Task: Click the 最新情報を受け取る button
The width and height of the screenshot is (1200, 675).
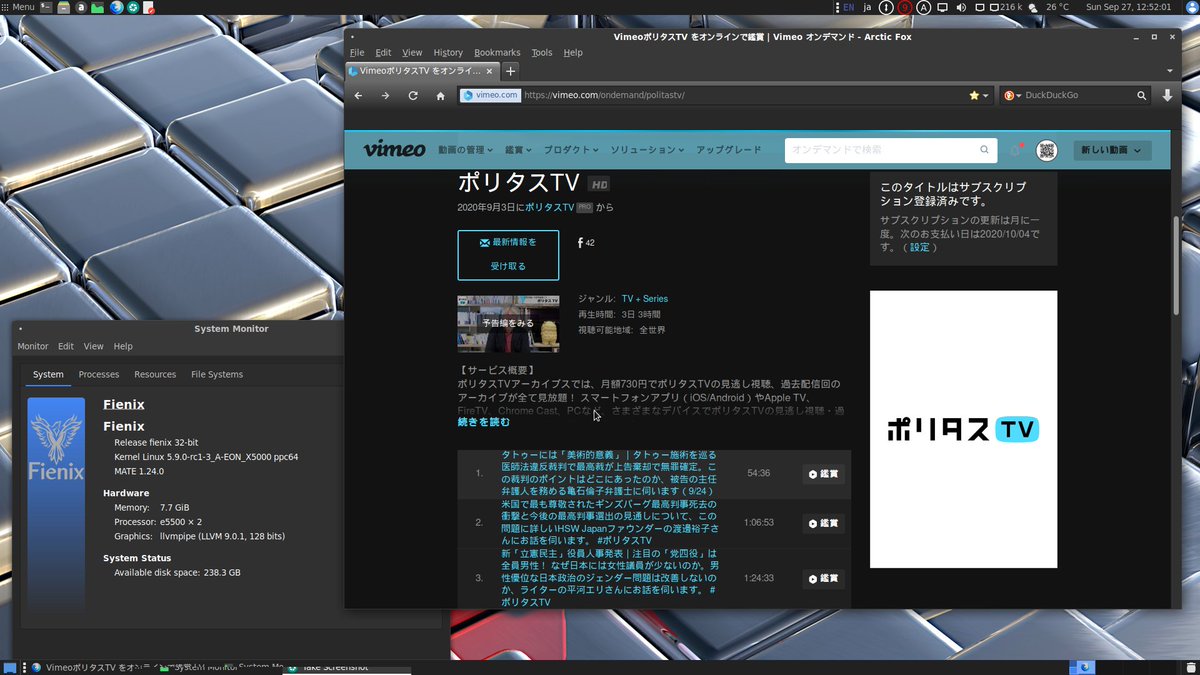Action: point(508,255)
